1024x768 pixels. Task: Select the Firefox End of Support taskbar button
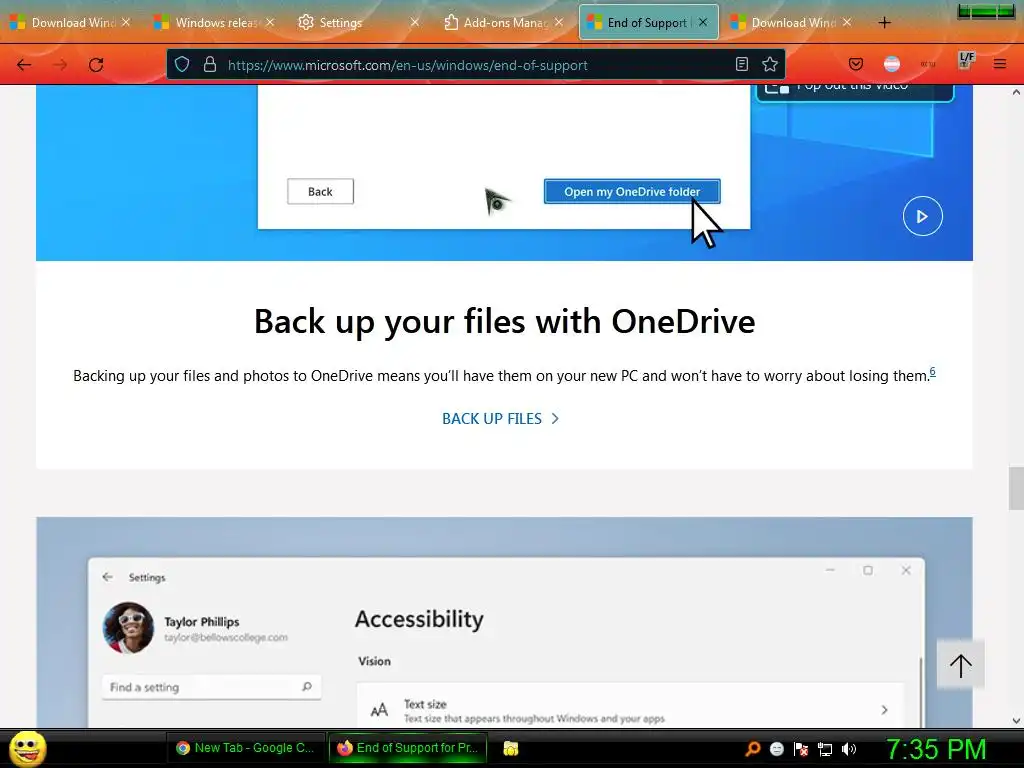408,748
